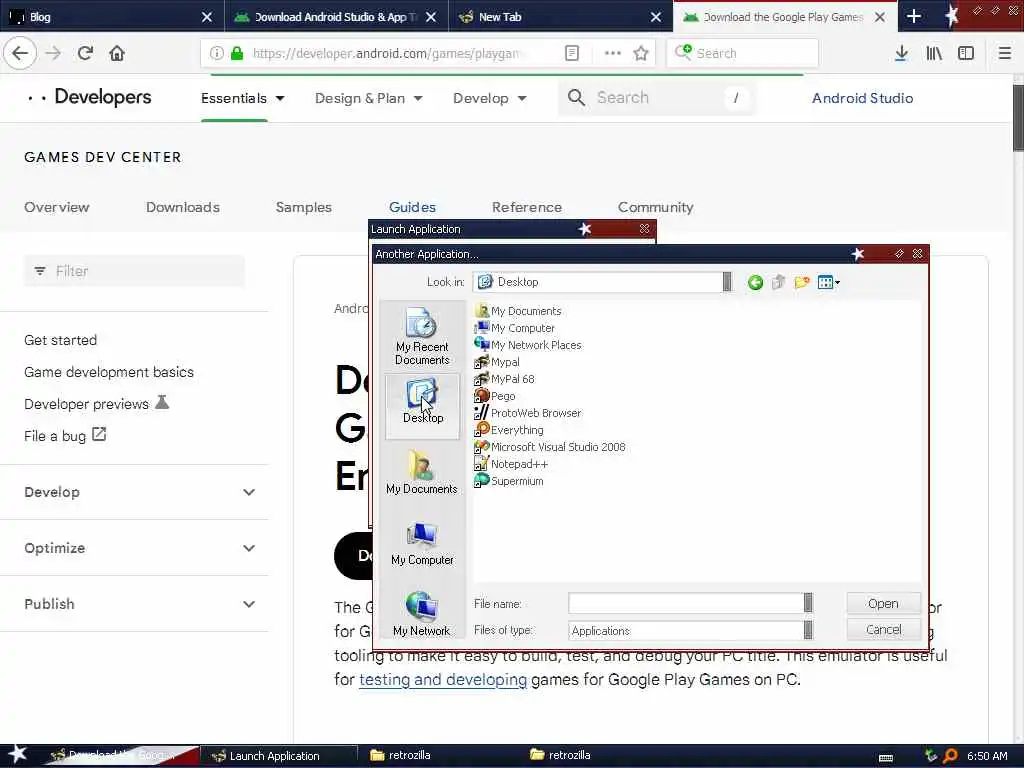This screenshot has width=1024, height=768.
Task: Open the downloads arrow icon
Action: point(901,53)
